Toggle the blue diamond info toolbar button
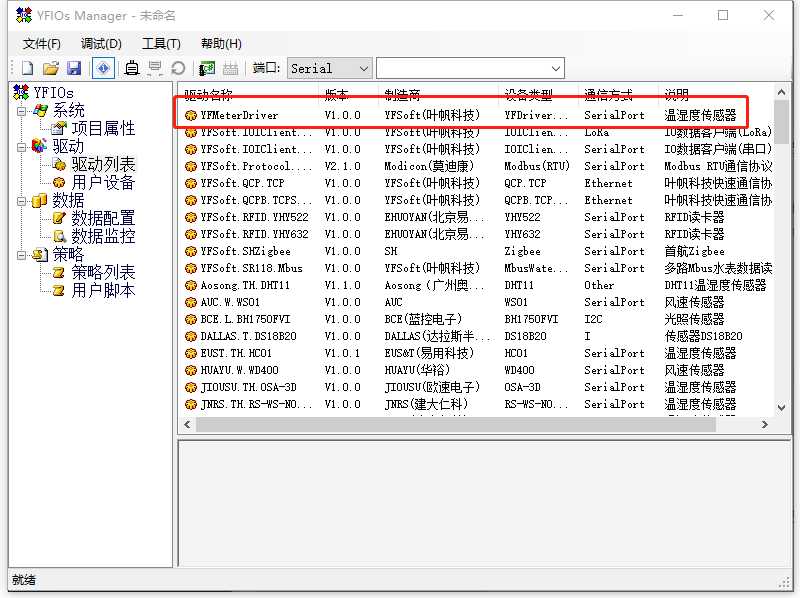The height and width of the screenshot is (598, 800). [x=103, y=68]
